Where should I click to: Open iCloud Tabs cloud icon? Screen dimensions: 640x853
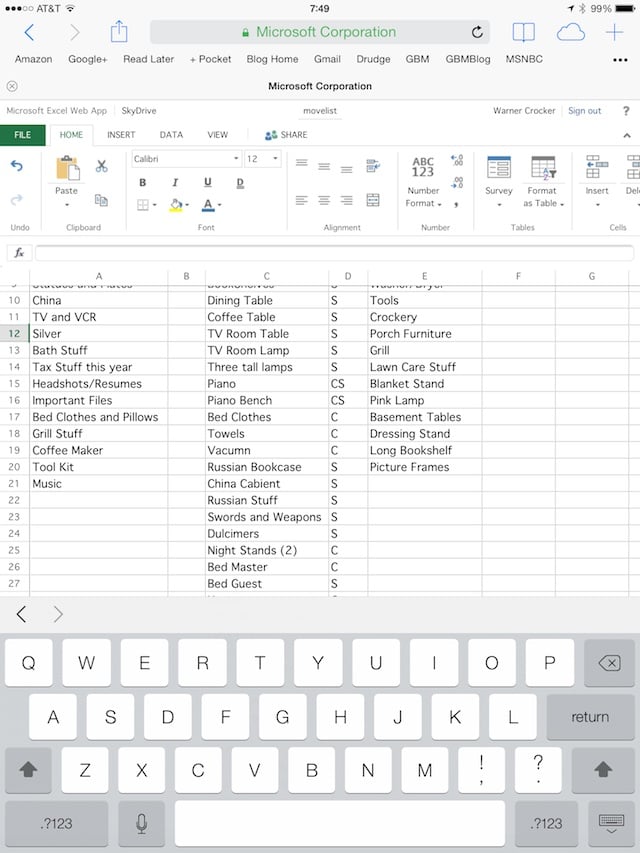coord(571,33)
